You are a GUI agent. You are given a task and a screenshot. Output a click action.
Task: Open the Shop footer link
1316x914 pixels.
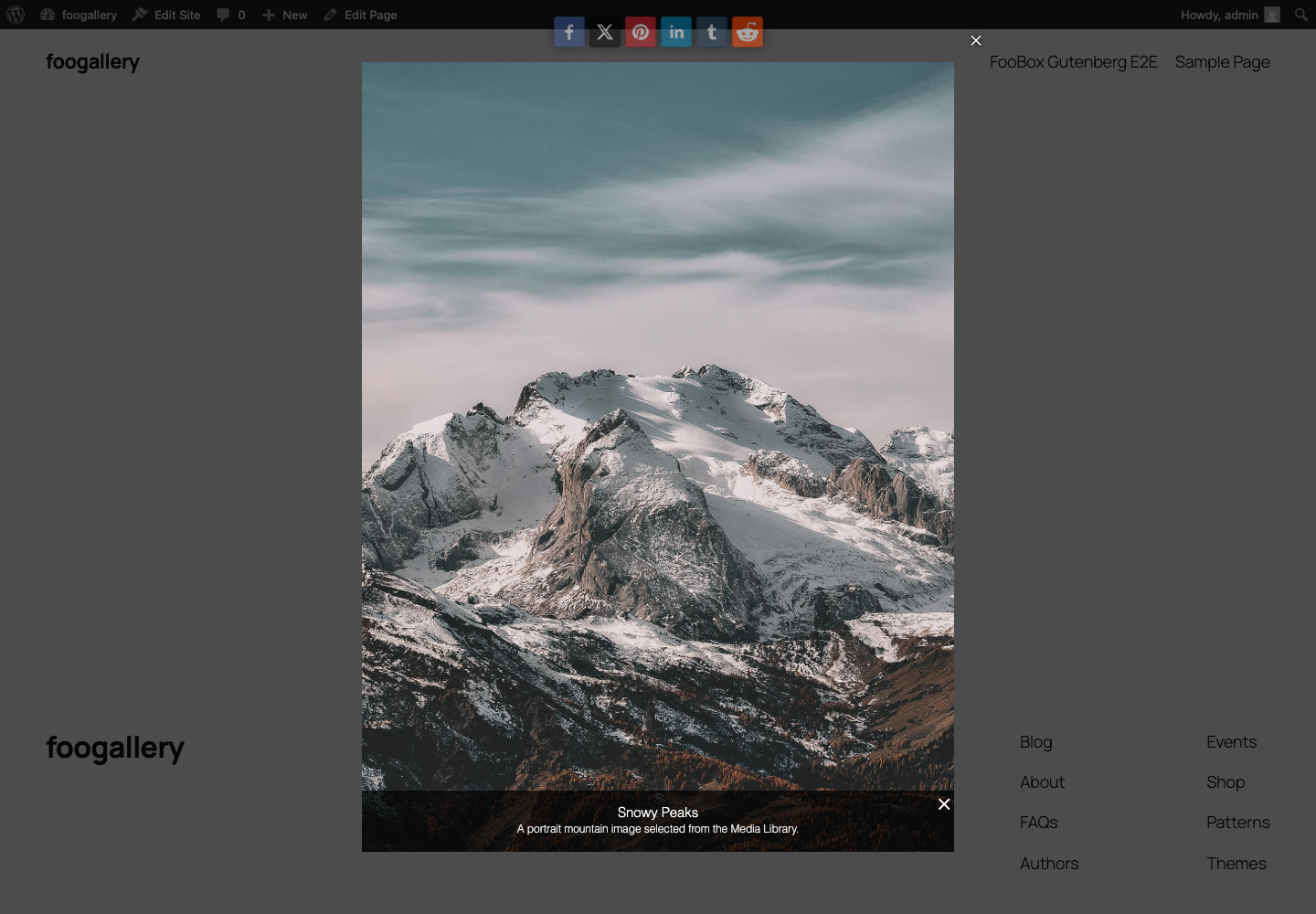pos(1226,782)
